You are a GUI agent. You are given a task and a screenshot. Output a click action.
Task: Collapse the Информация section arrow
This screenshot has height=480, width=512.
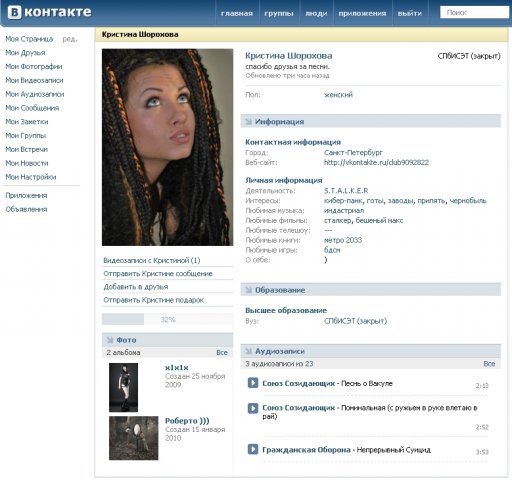(x=248, y=121)
